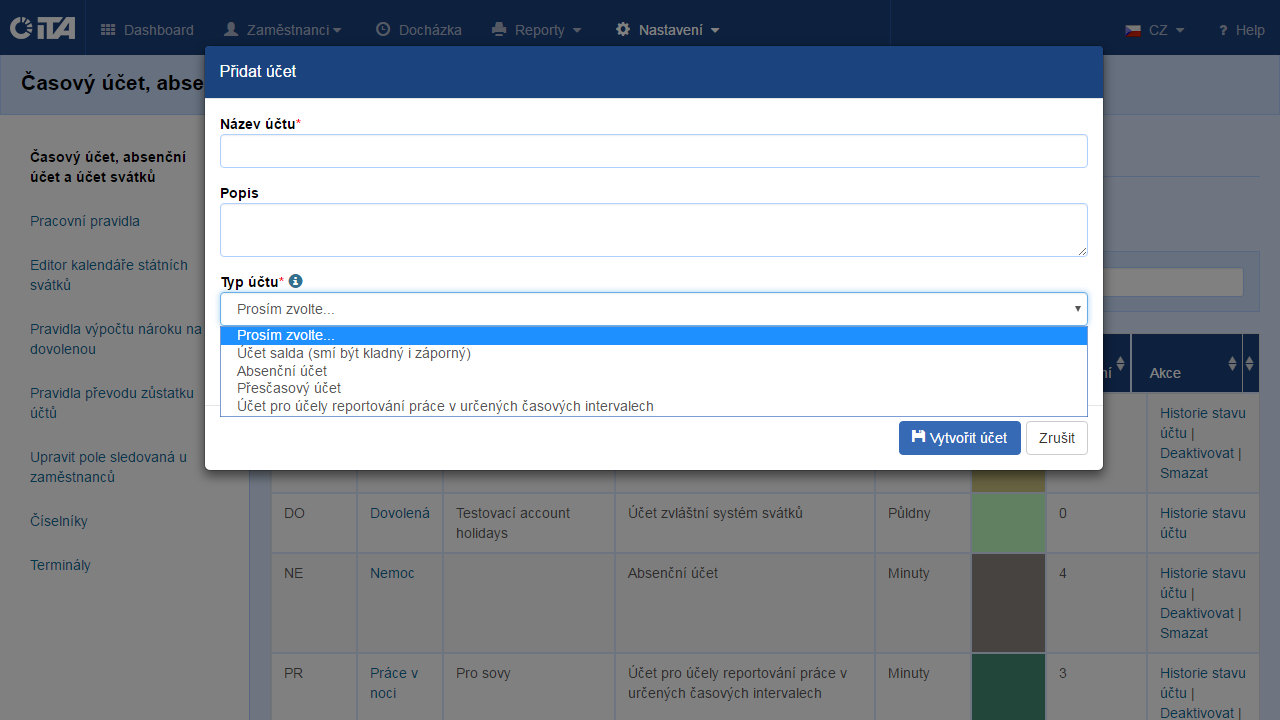Click the green color swatch for Dovolená
1280x720 pixels.
(1008, 522)
